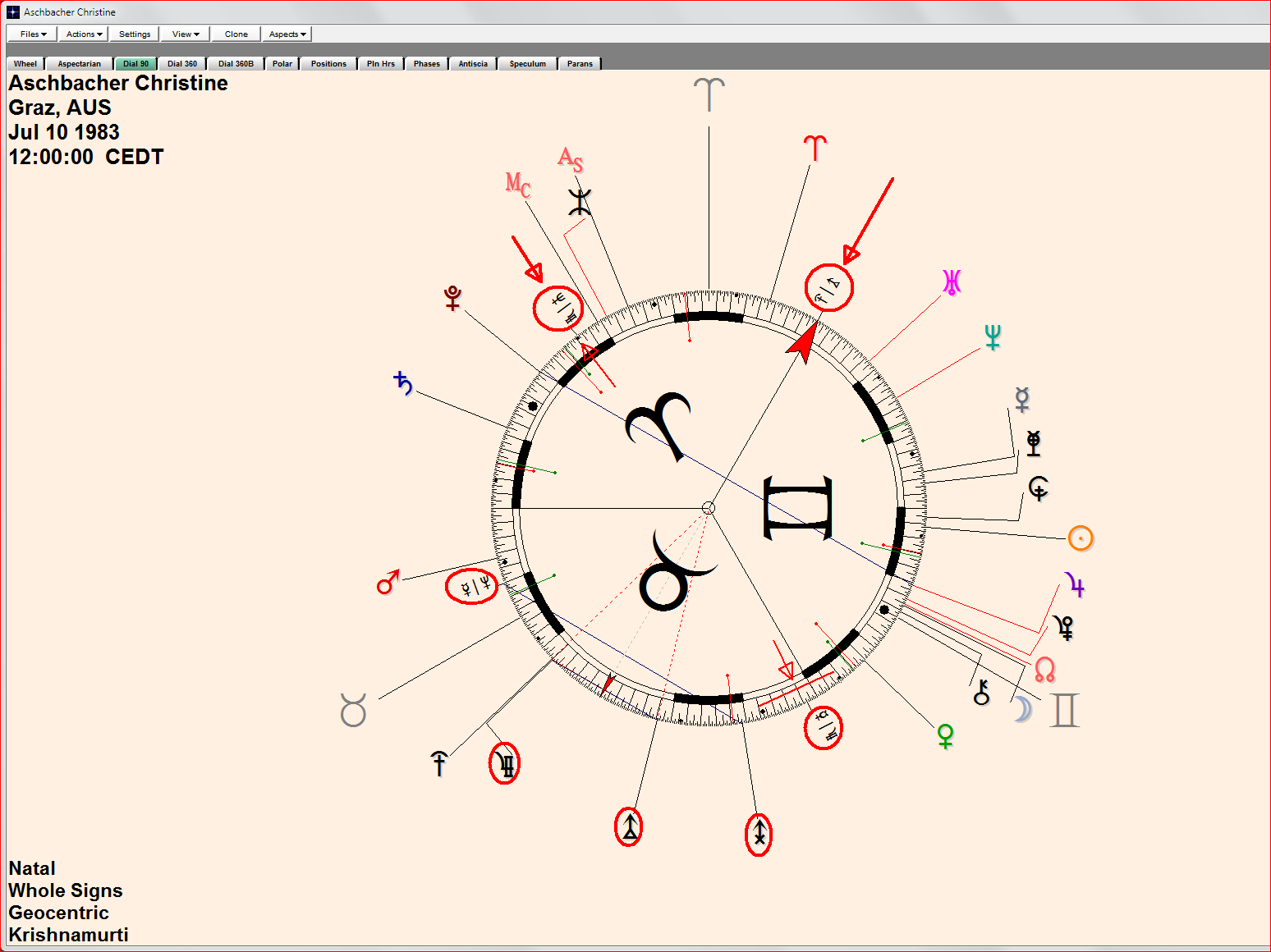The width and height of the screenshot is (1271, 952).
Task: Open the Aspects dropdown menu
Action: tap(287, 34)
